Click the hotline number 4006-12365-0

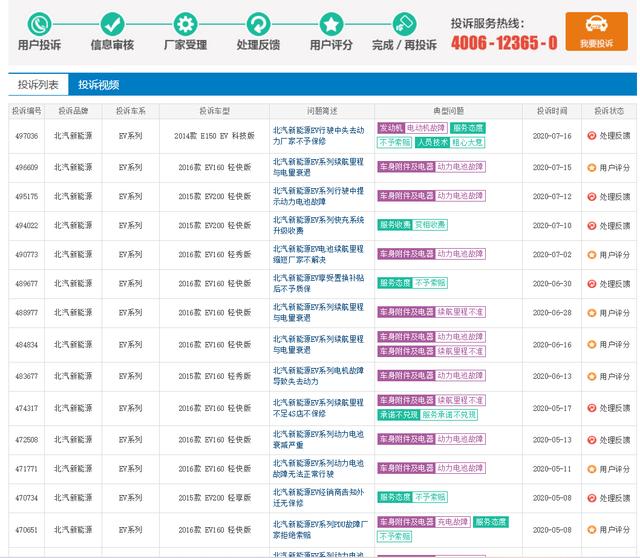[x=504, y=42]
